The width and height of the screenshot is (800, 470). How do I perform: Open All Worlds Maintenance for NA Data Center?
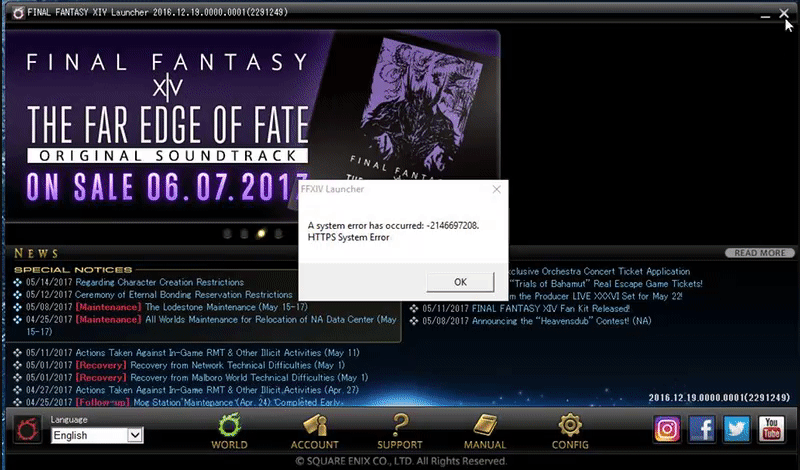[x=211, y=326]
